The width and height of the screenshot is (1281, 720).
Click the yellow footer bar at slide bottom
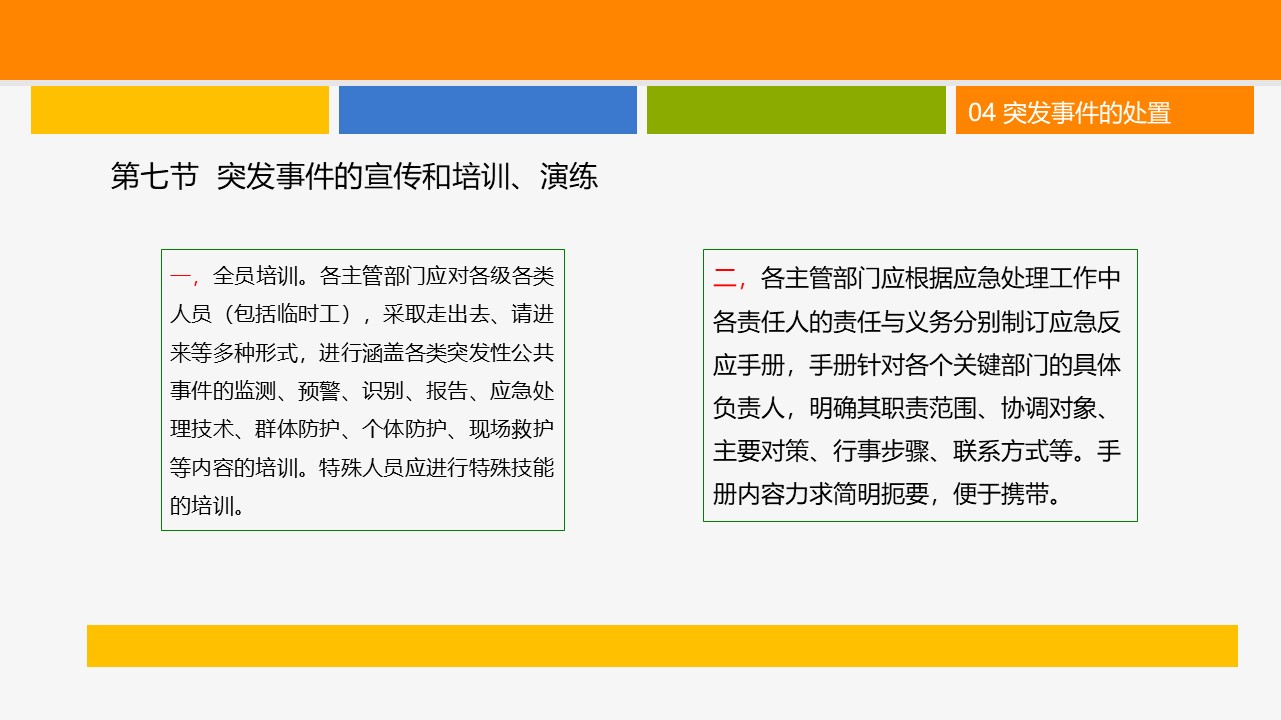[x=662, y=646]
